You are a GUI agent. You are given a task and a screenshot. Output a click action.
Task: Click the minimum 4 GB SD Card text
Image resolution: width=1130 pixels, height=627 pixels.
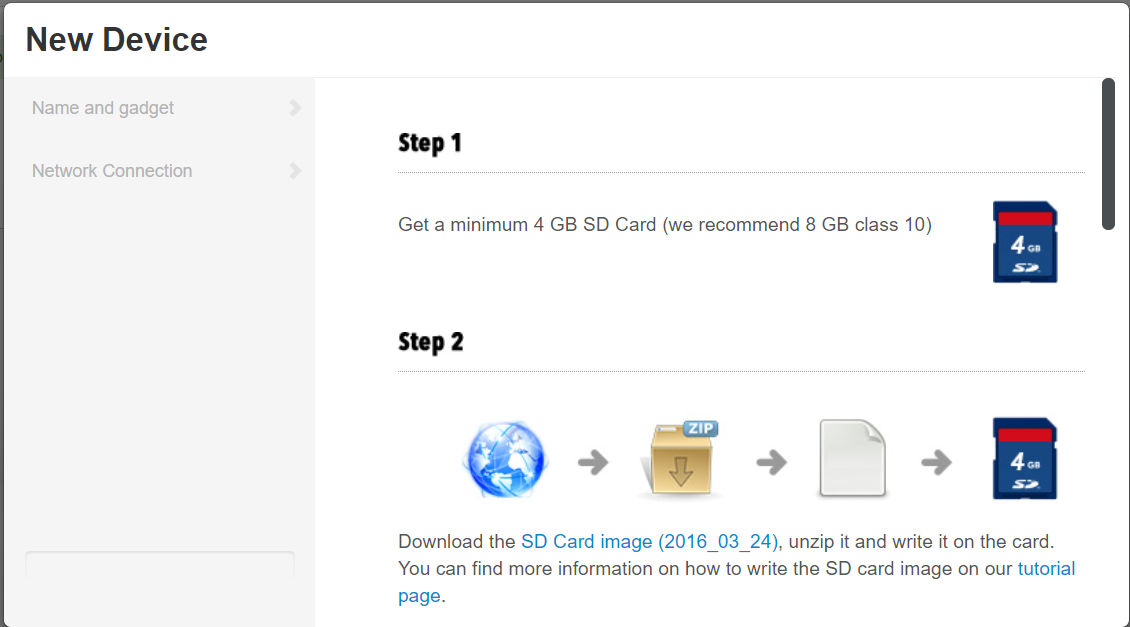pos(664,225)
